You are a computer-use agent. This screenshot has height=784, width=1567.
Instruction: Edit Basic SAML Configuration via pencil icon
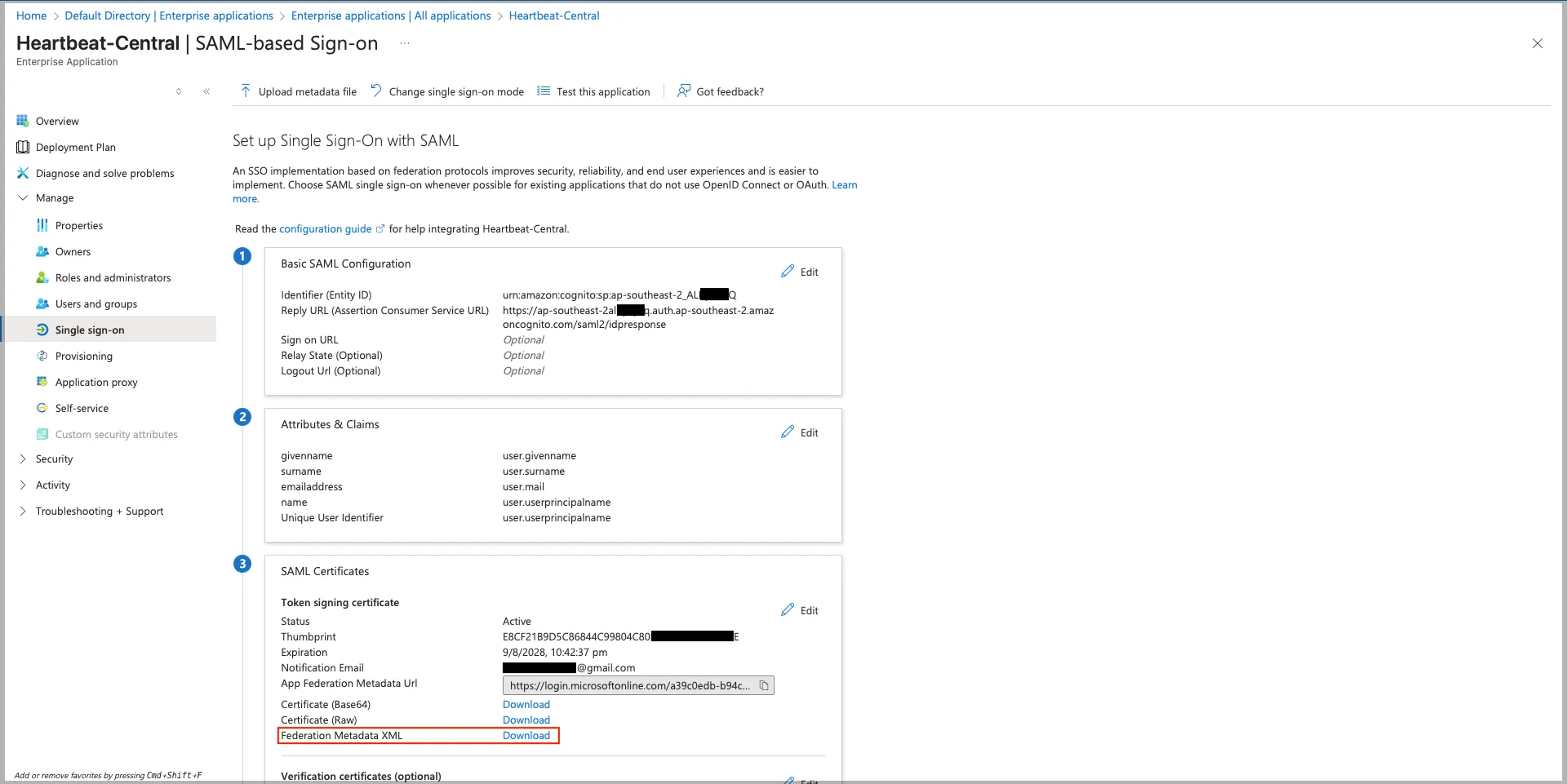pyautogui.click(x=788, y=272)
